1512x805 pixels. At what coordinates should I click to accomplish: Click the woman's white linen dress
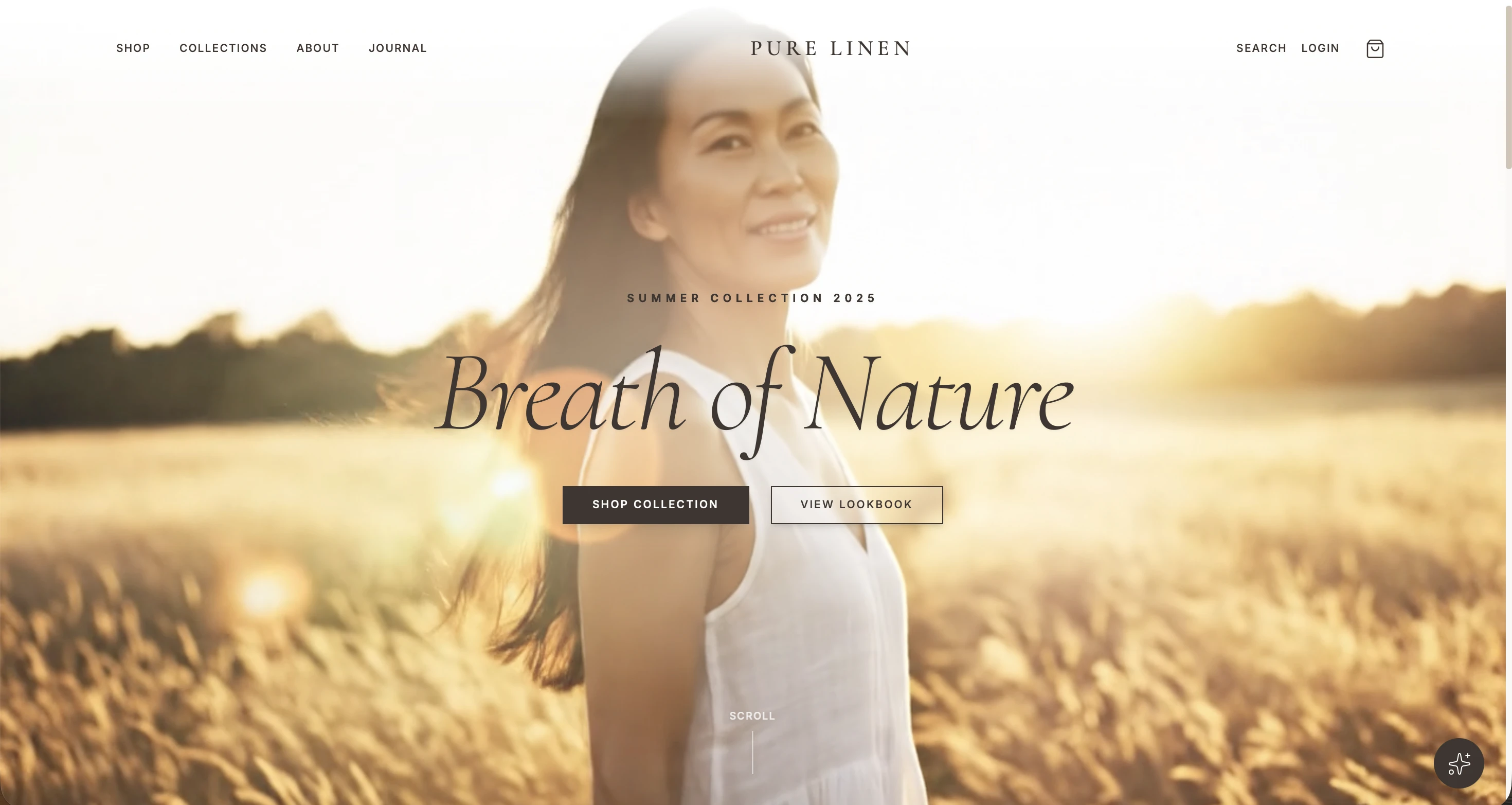point(781,587)
